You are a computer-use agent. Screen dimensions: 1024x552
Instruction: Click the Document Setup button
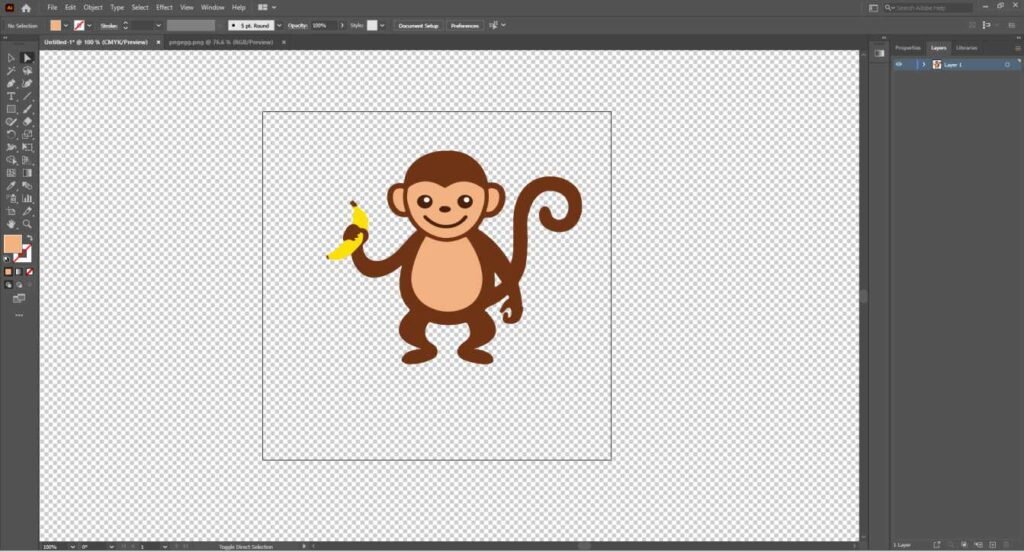point(418,25)
